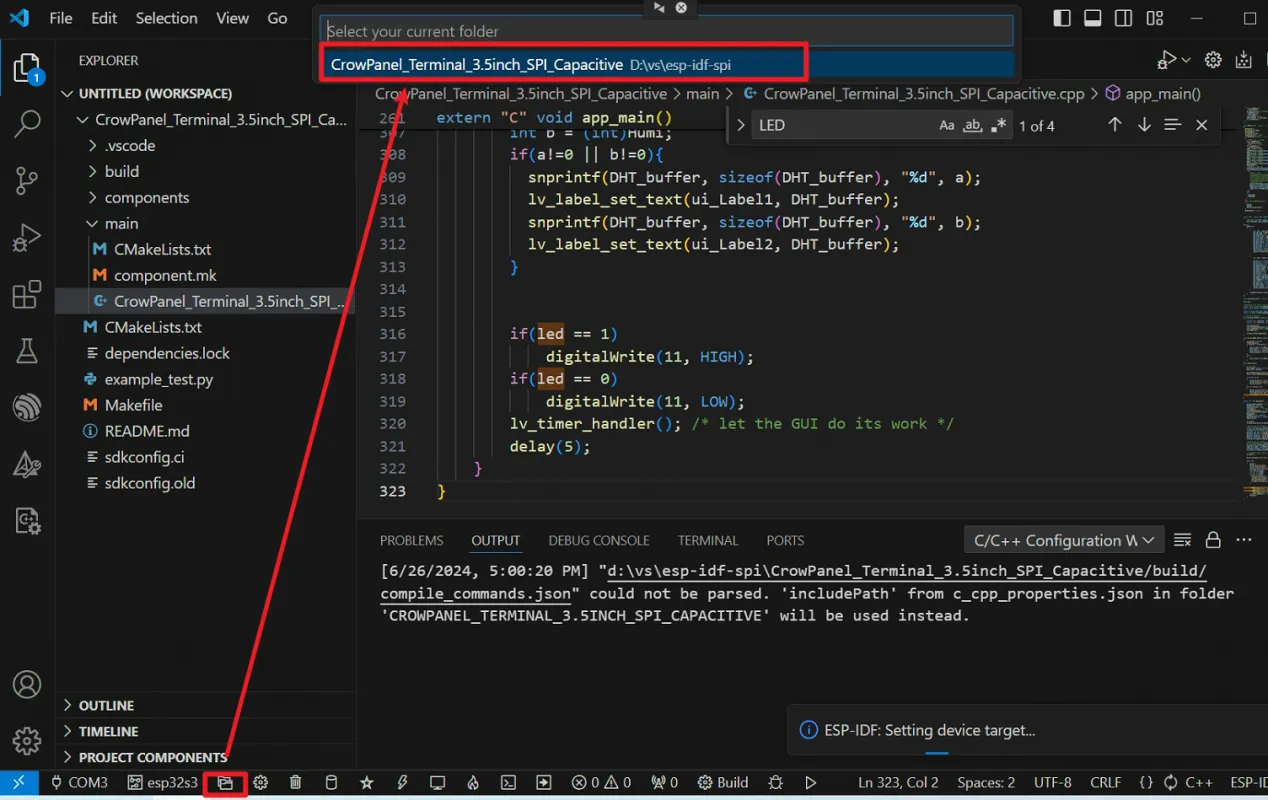Click the debug bug icon in status bar
Screen dimensions: 1268x800
(x=775, y=783)
